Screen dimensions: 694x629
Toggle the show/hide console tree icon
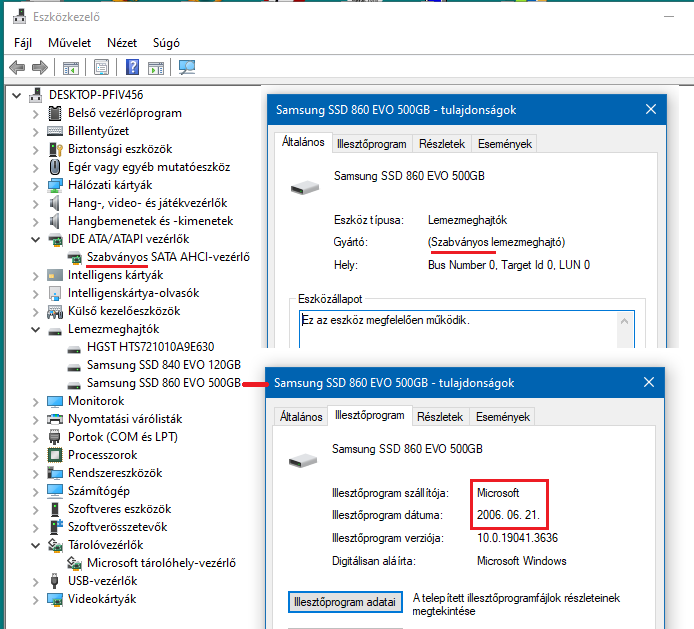click(x=71, y=68)
